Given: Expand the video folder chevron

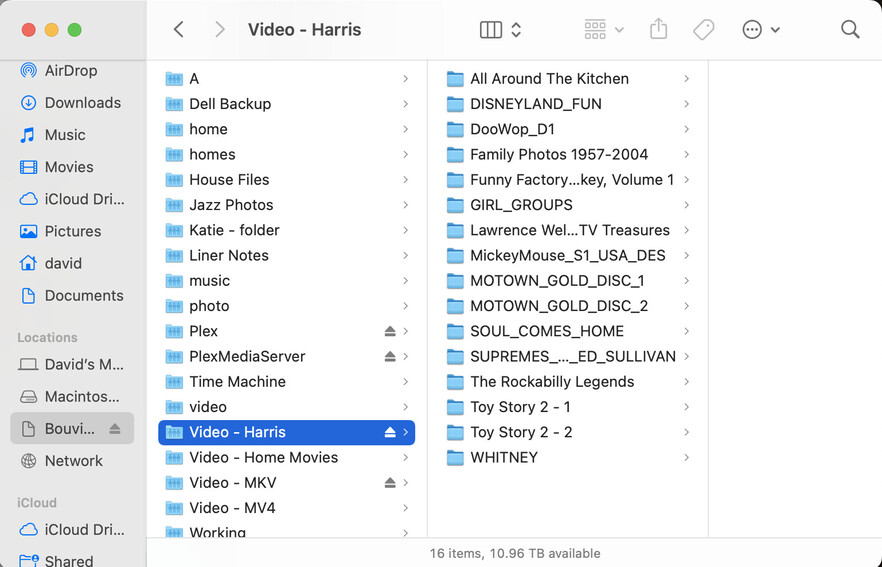Looking at the screenshot, I should [x=406, y=407].
